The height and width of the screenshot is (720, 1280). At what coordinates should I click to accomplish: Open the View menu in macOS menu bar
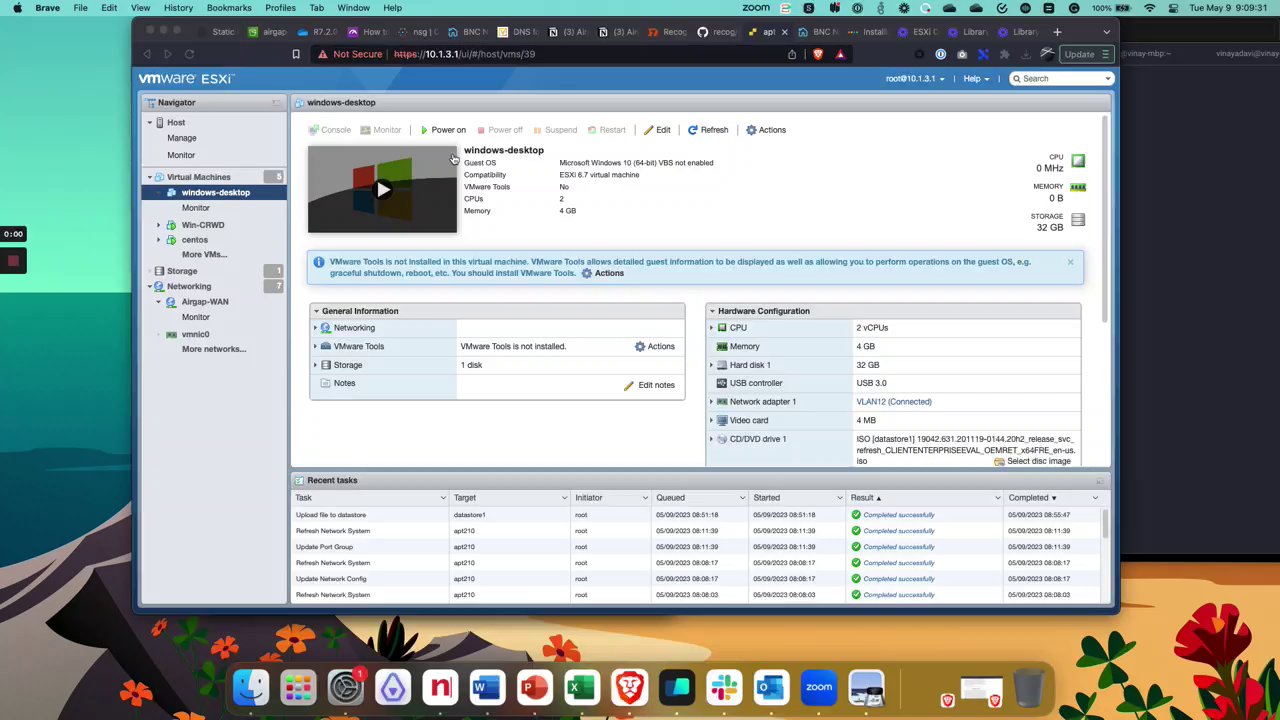[x=140, y=8]
